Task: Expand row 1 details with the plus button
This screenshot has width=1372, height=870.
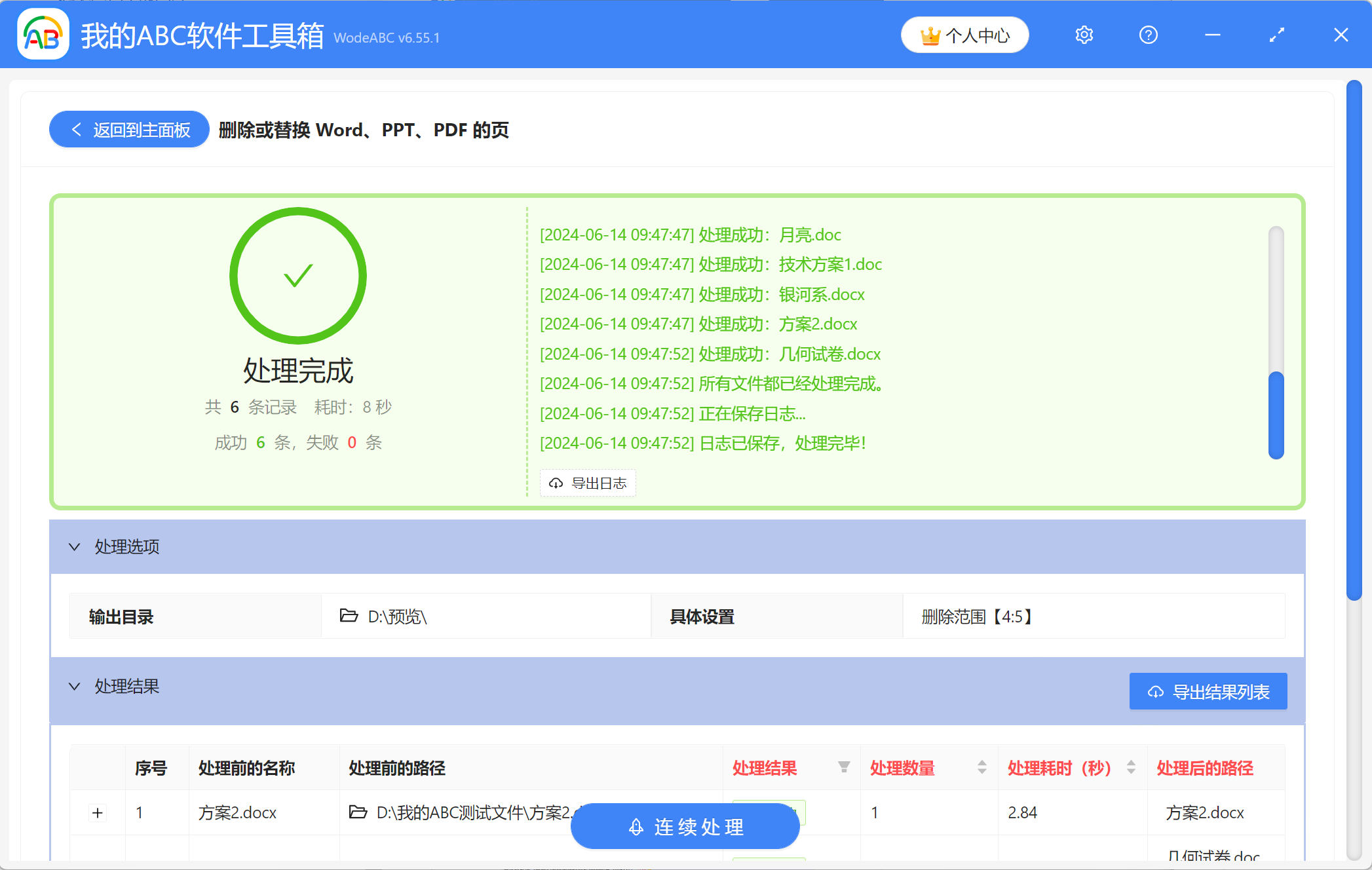Action: pyautogui.click(x=97, y=812)
